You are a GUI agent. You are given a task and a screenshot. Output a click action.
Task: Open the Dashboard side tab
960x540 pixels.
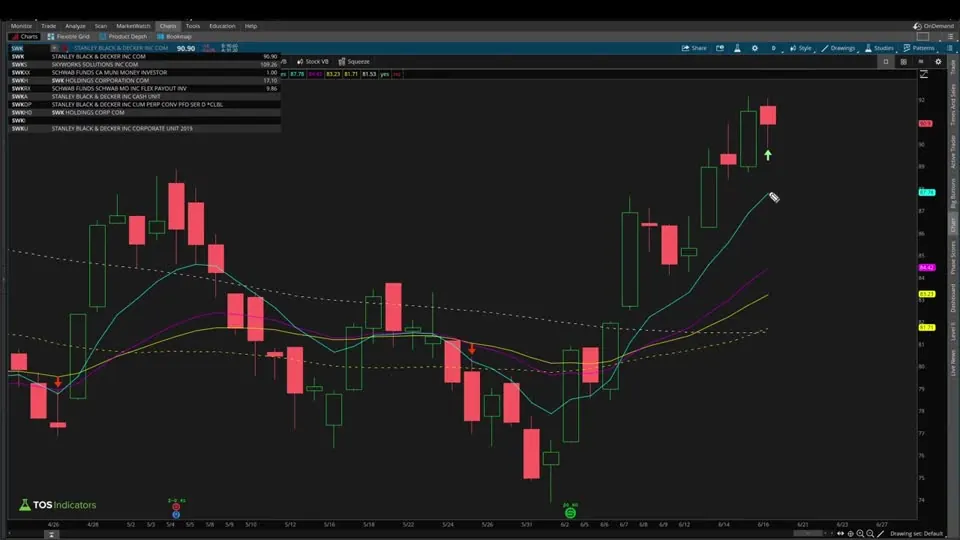click(x=953, y=298)
